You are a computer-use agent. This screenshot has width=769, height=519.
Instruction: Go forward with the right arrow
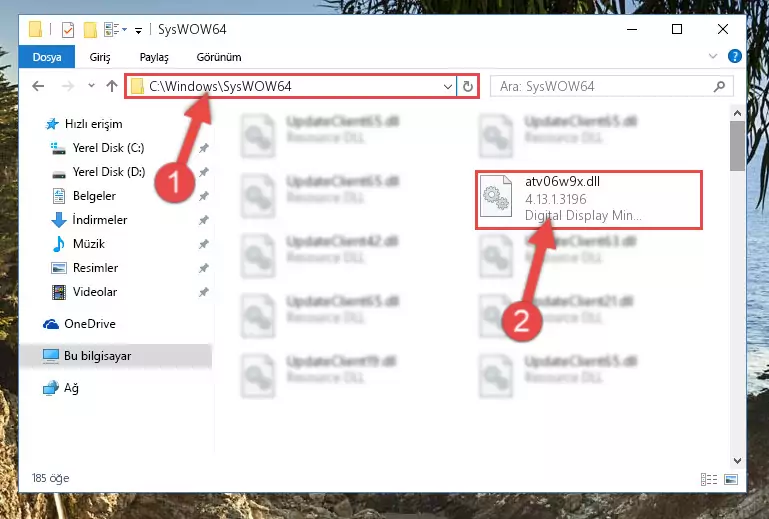[x=68, y=86]
